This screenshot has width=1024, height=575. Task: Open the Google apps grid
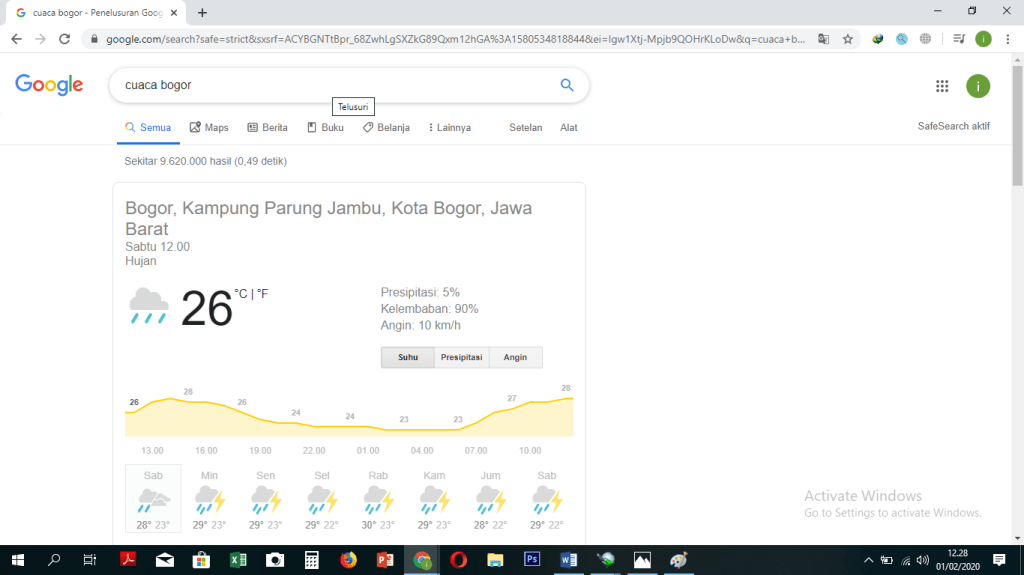pos(942,86)
